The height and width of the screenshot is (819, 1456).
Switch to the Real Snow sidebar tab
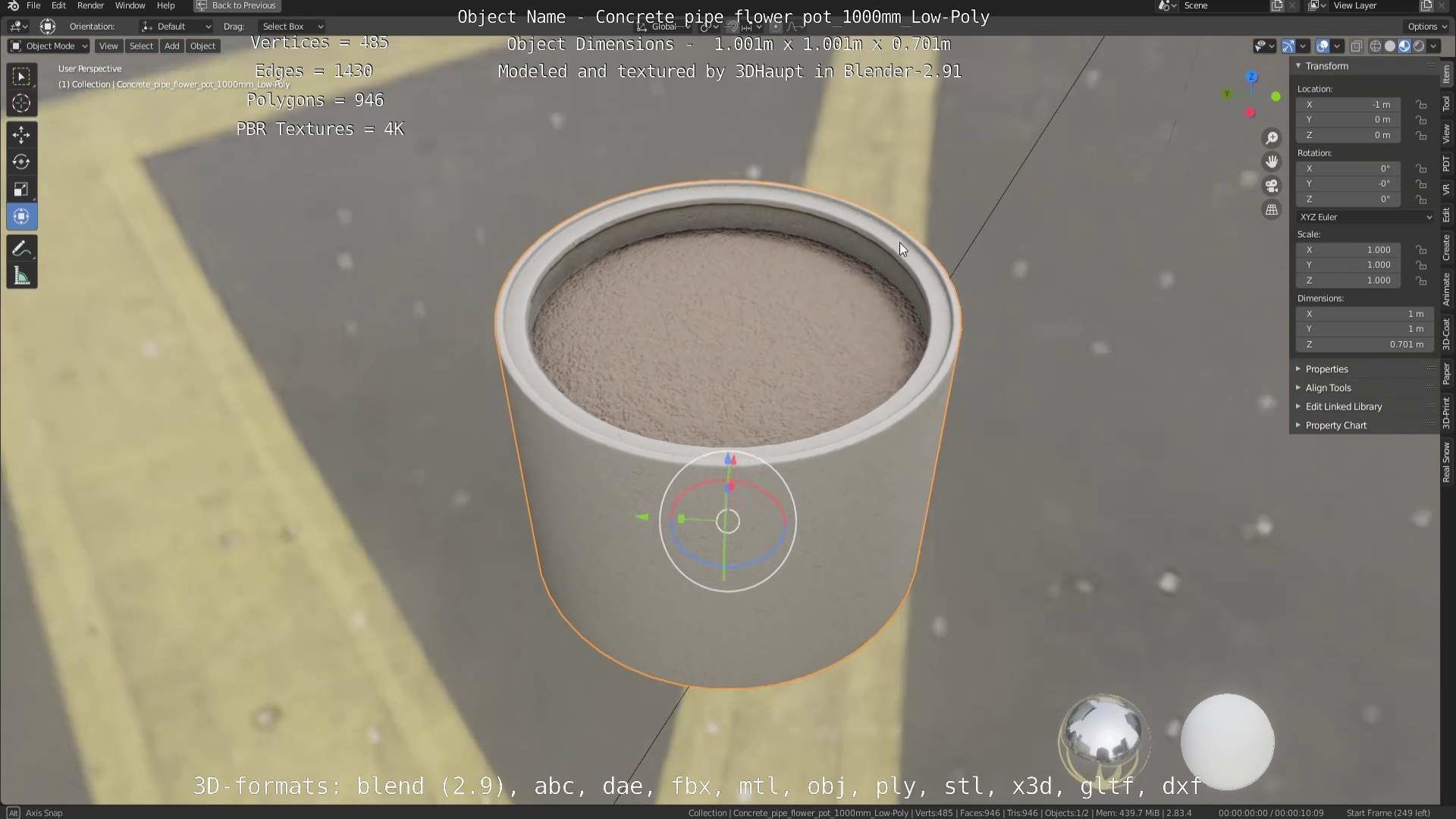(x=1447, y=462)
